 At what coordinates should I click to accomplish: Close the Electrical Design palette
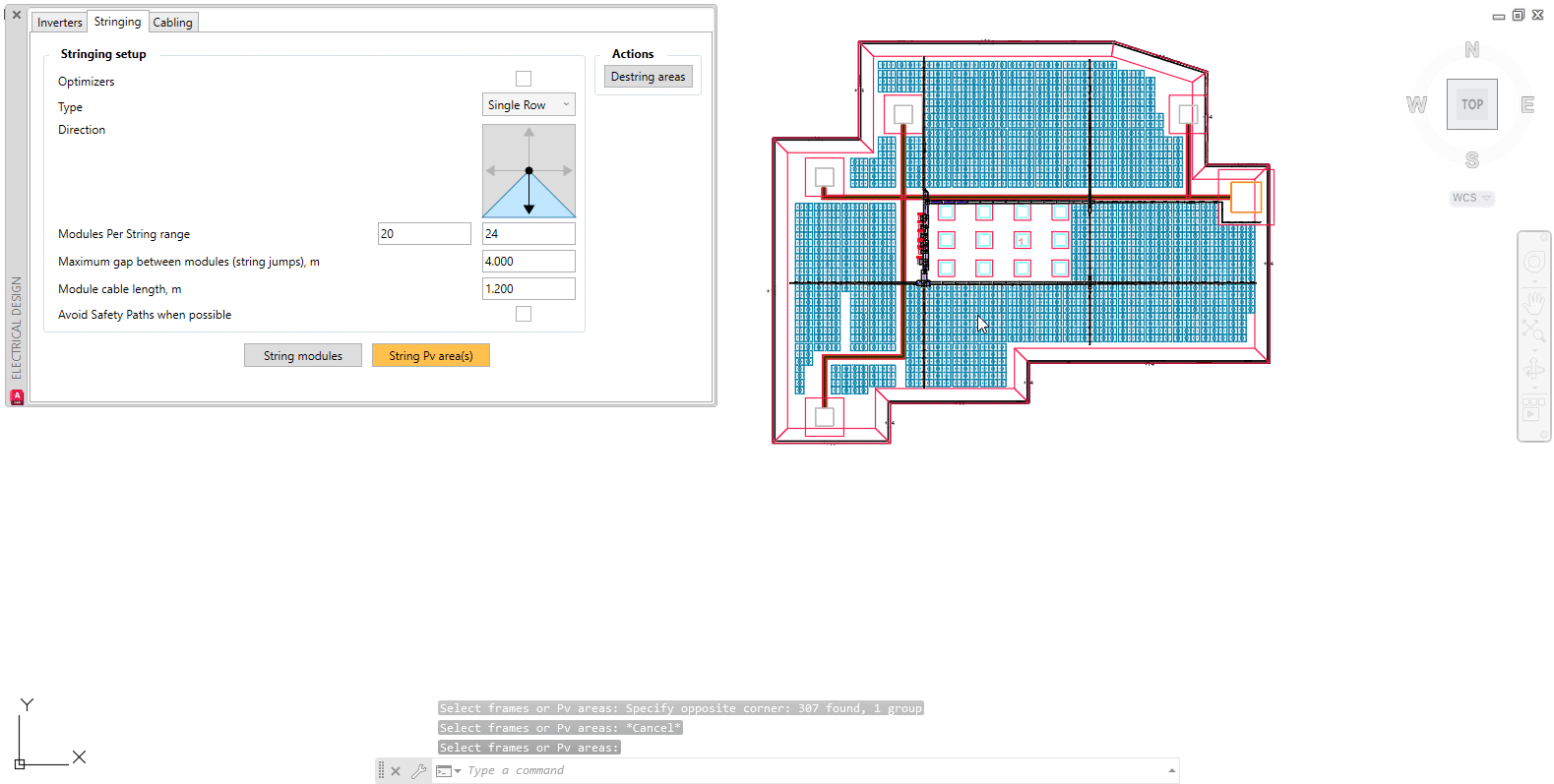pyautogui.click(x=17, y=15)
